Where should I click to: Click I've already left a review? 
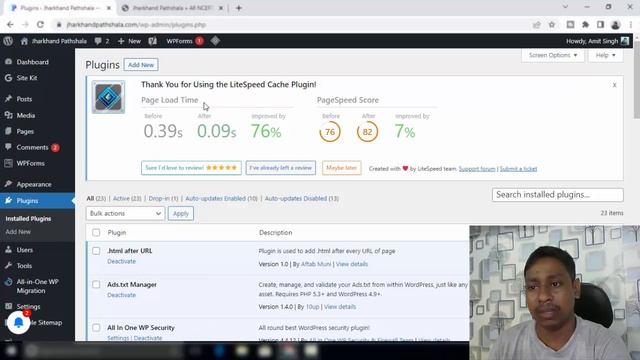click(x=280, y=168)
